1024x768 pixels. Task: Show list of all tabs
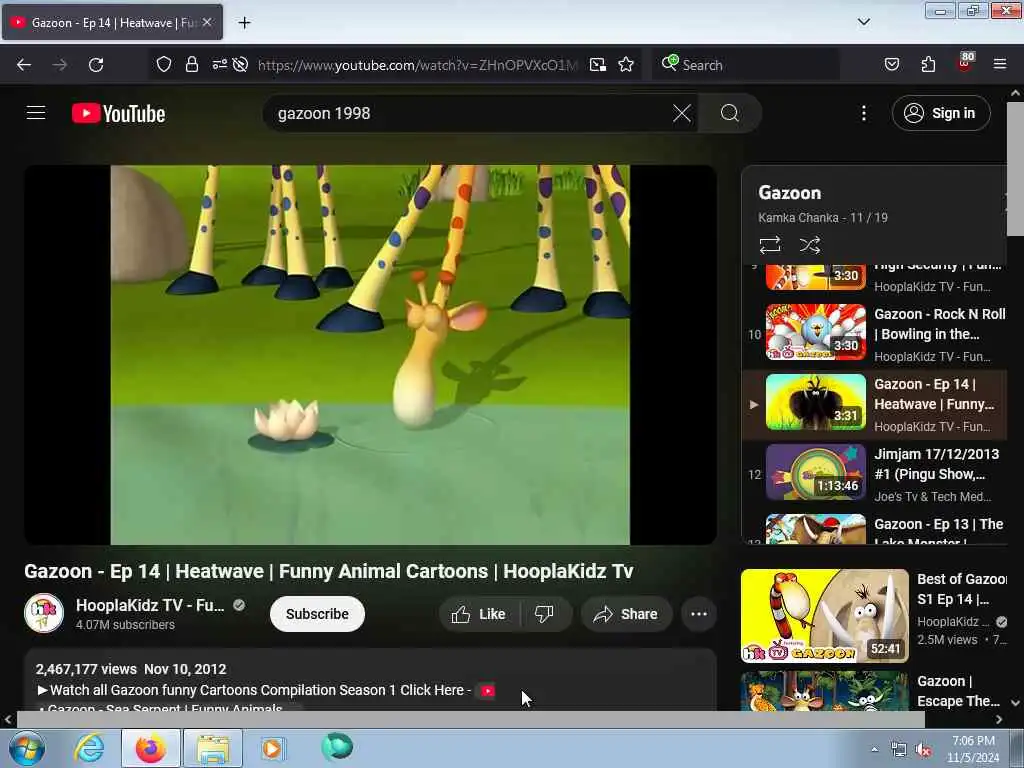[863, 22]
